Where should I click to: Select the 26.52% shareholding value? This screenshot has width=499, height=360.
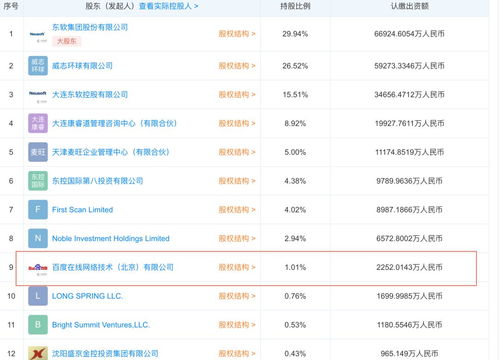point(295,66)
